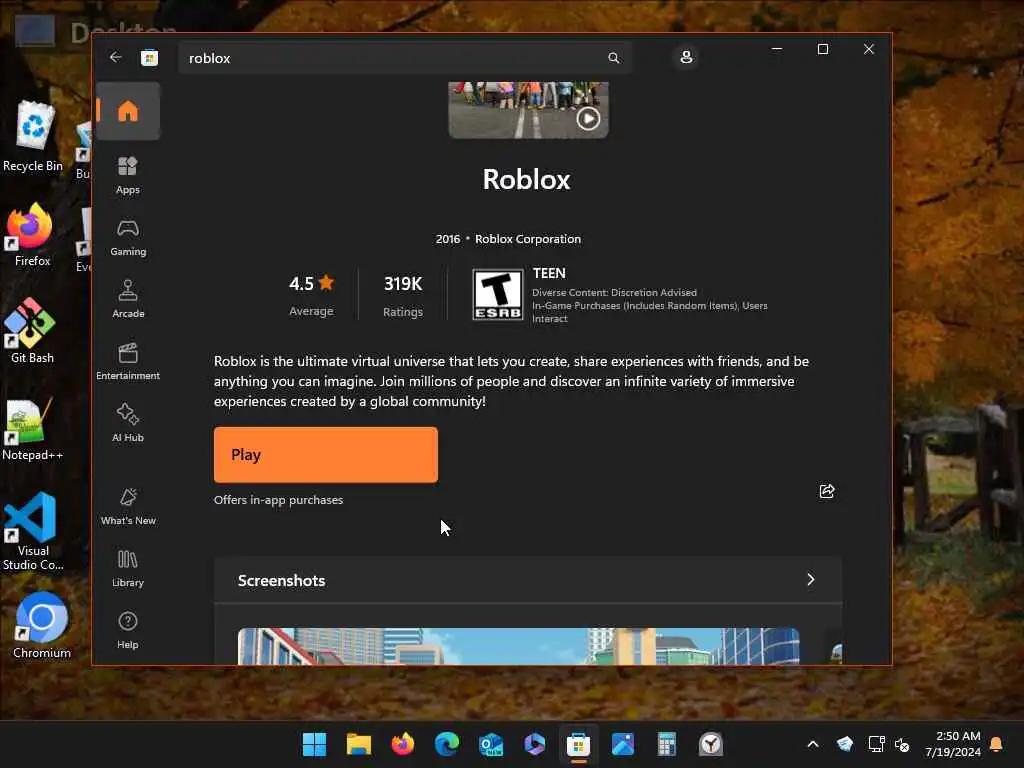Open Calculator from the taskbar
Screen dimensions: 1024x768
667,744
